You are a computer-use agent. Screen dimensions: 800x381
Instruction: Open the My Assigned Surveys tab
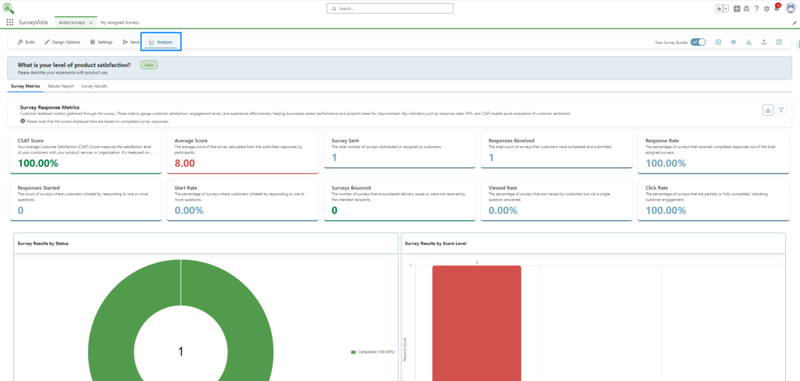[120, 22]
